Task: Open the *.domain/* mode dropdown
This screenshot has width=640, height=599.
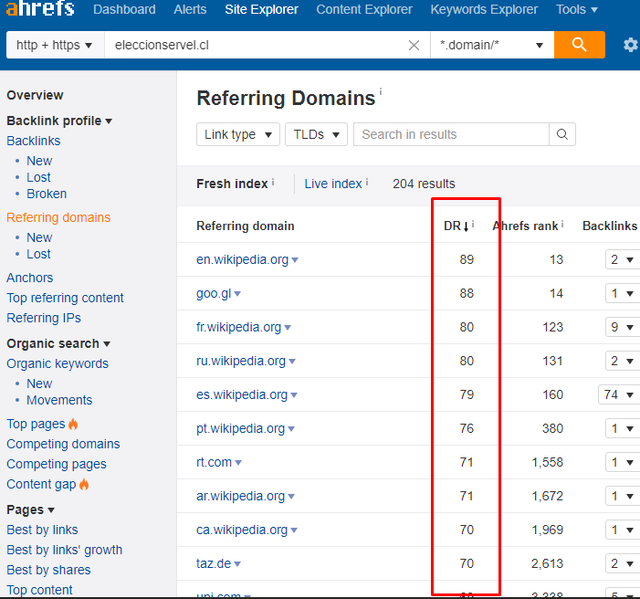Action: point(492,45)
